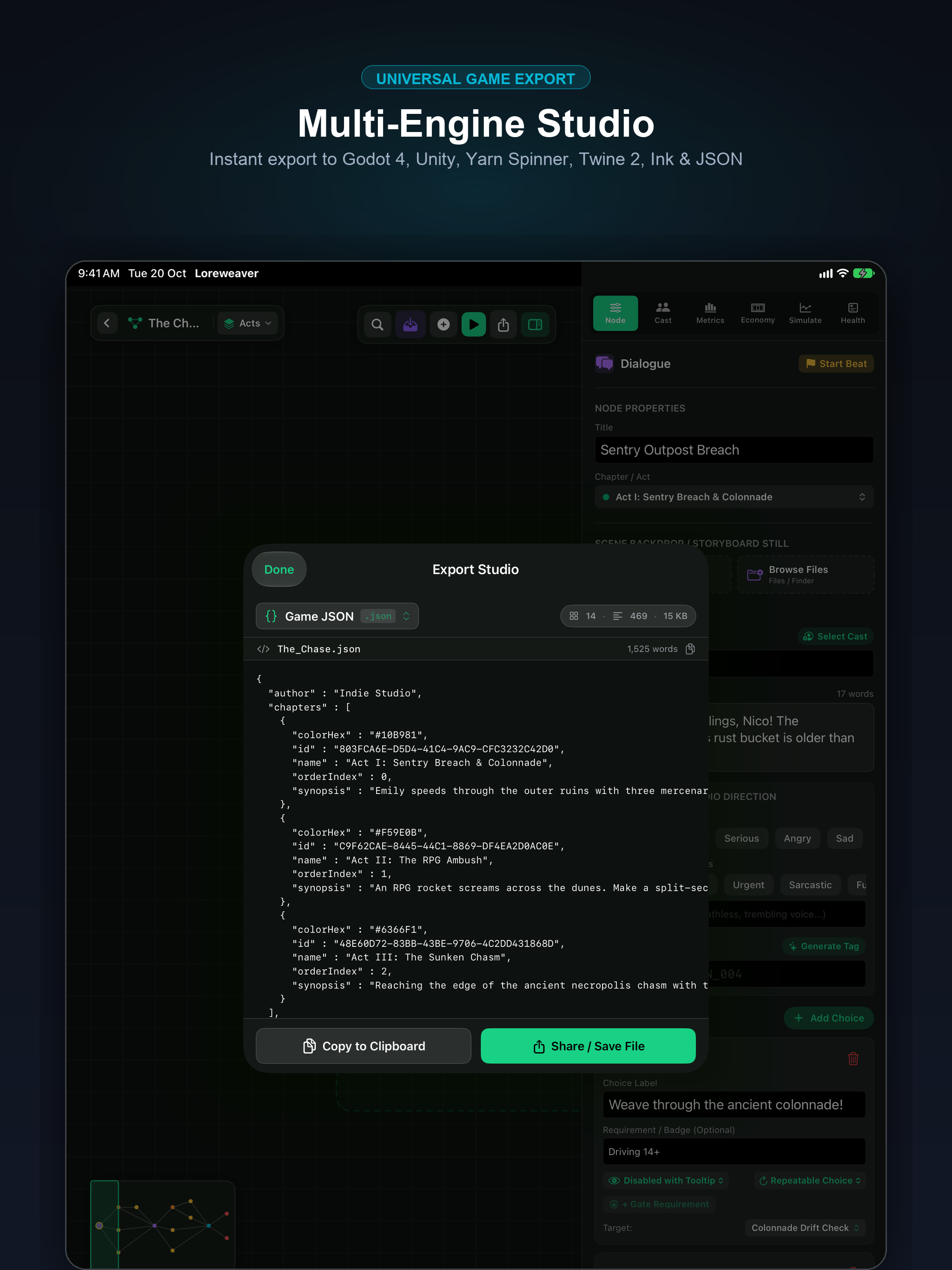Select the Serious emotion chip
The height and width of the screenshot is (1270, 952).
point(741,838)
